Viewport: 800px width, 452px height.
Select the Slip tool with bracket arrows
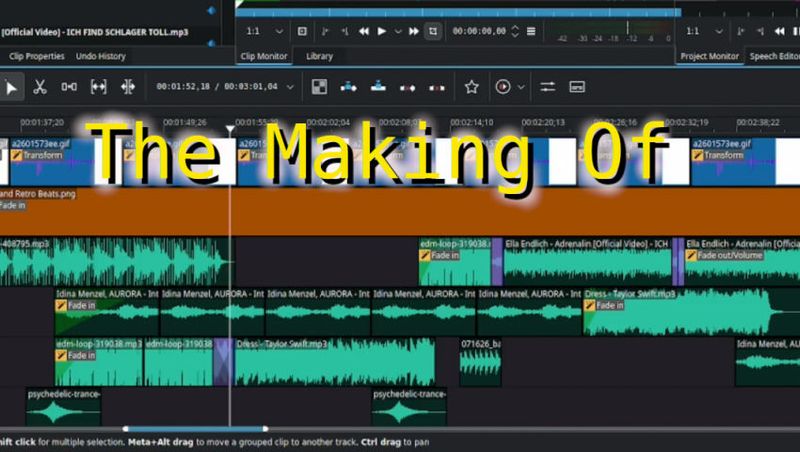(98, 87)
